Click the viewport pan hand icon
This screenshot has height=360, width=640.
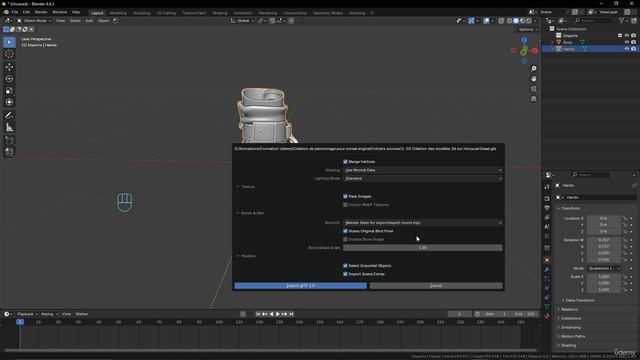pyautogui.click(x=533, y=79)
